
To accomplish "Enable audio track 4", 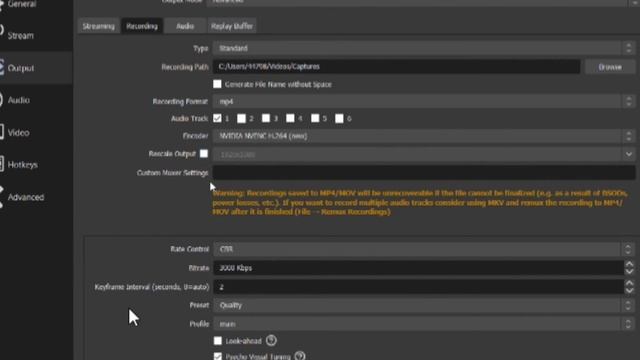I will (x=290, y=118).
